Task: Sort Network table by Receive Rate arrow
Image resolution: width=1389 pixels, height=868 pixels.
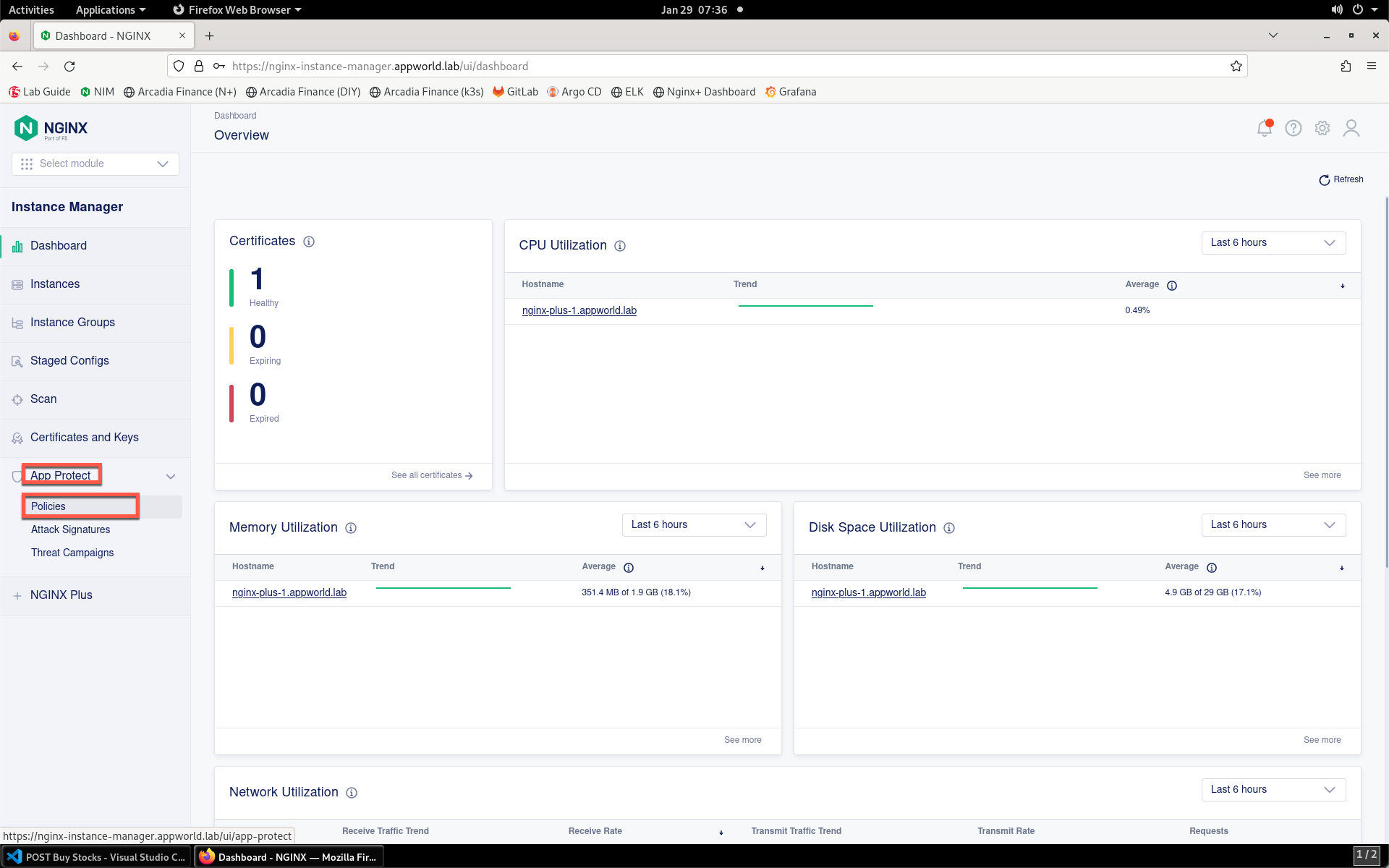Action: click(x=721, y=833)
